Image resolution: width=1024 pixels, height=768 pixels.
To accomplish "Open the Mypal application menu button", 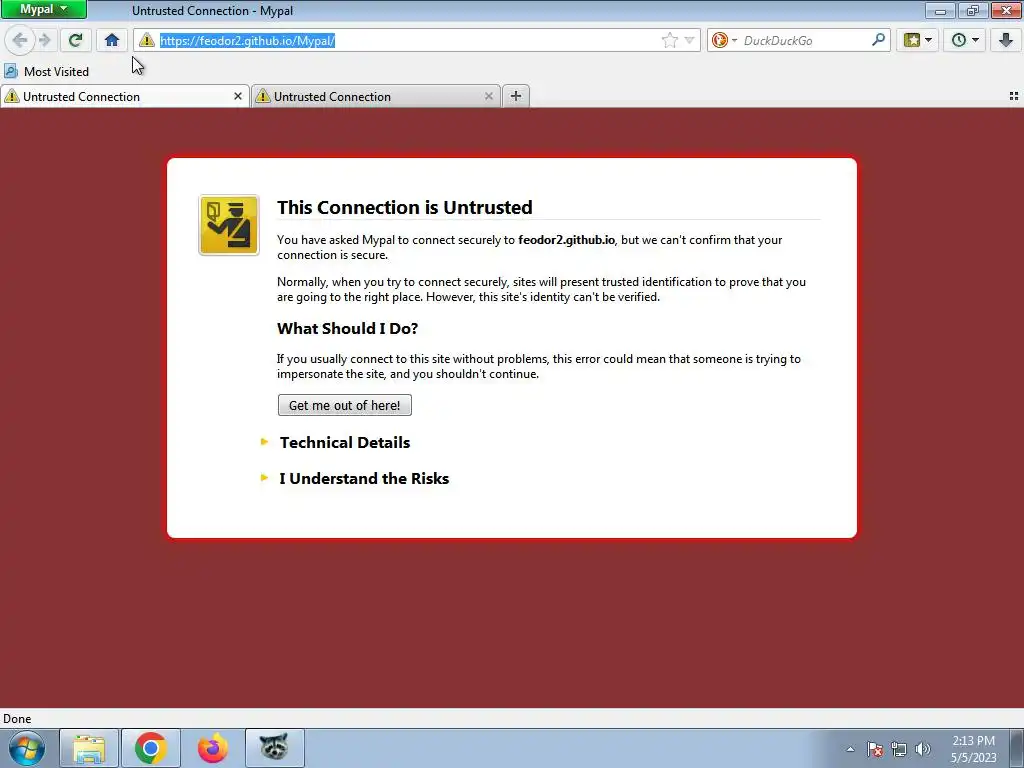I will (x=43, y=9).
